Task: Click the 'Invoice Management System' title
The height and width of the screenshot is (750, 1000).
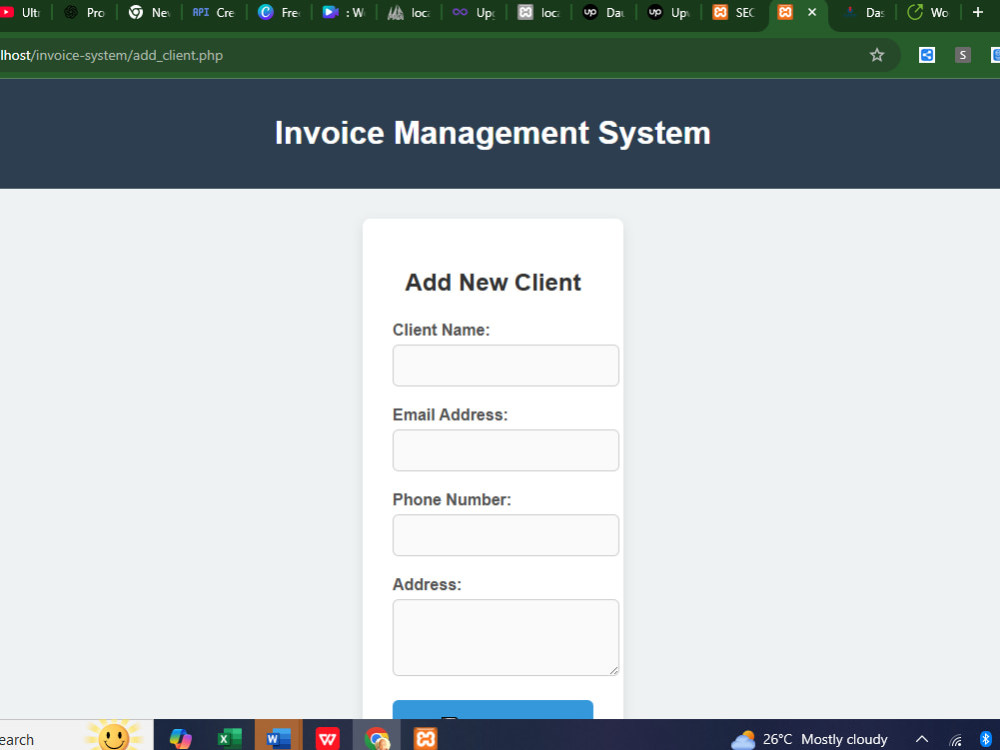Action: [492, 133]
